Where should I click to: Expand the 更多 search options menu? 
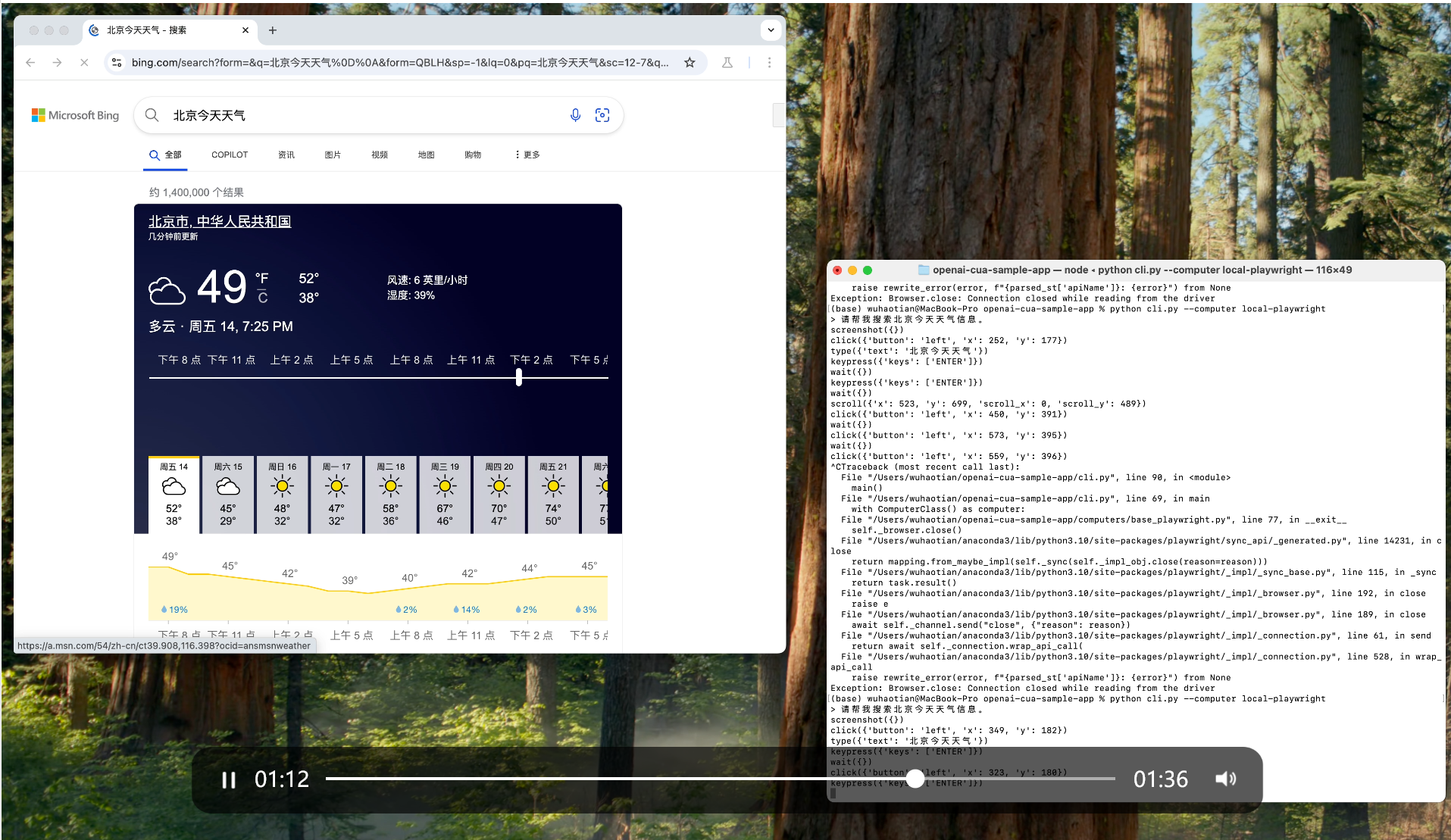pyautogui.click(x=527, y=155)
